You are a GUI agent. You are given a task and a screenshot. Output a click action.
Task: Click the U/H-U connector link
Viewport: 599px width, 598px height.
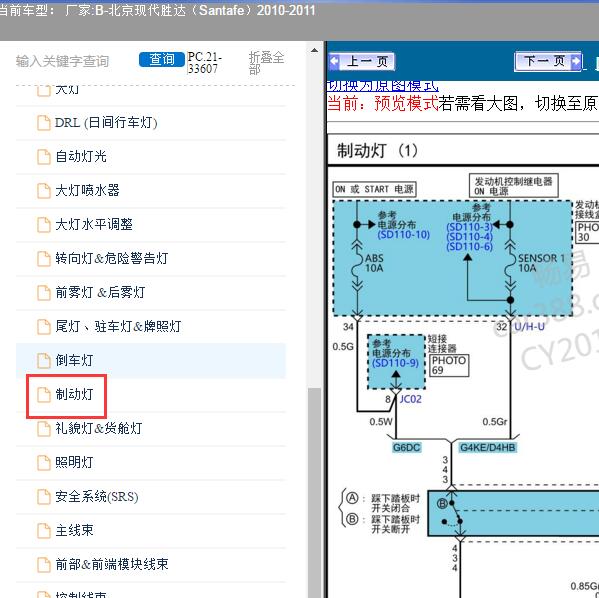(x=529, y=327)
